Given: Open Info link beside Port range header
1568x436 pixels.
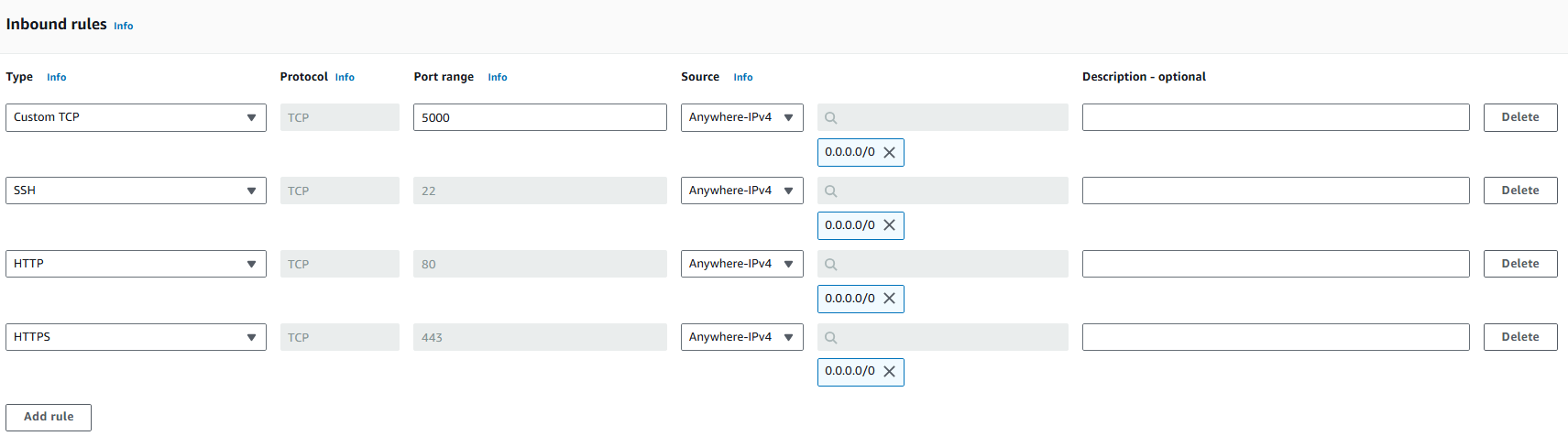Looking at the screenshot, I should pyautogui.click(x=498, y=78).
